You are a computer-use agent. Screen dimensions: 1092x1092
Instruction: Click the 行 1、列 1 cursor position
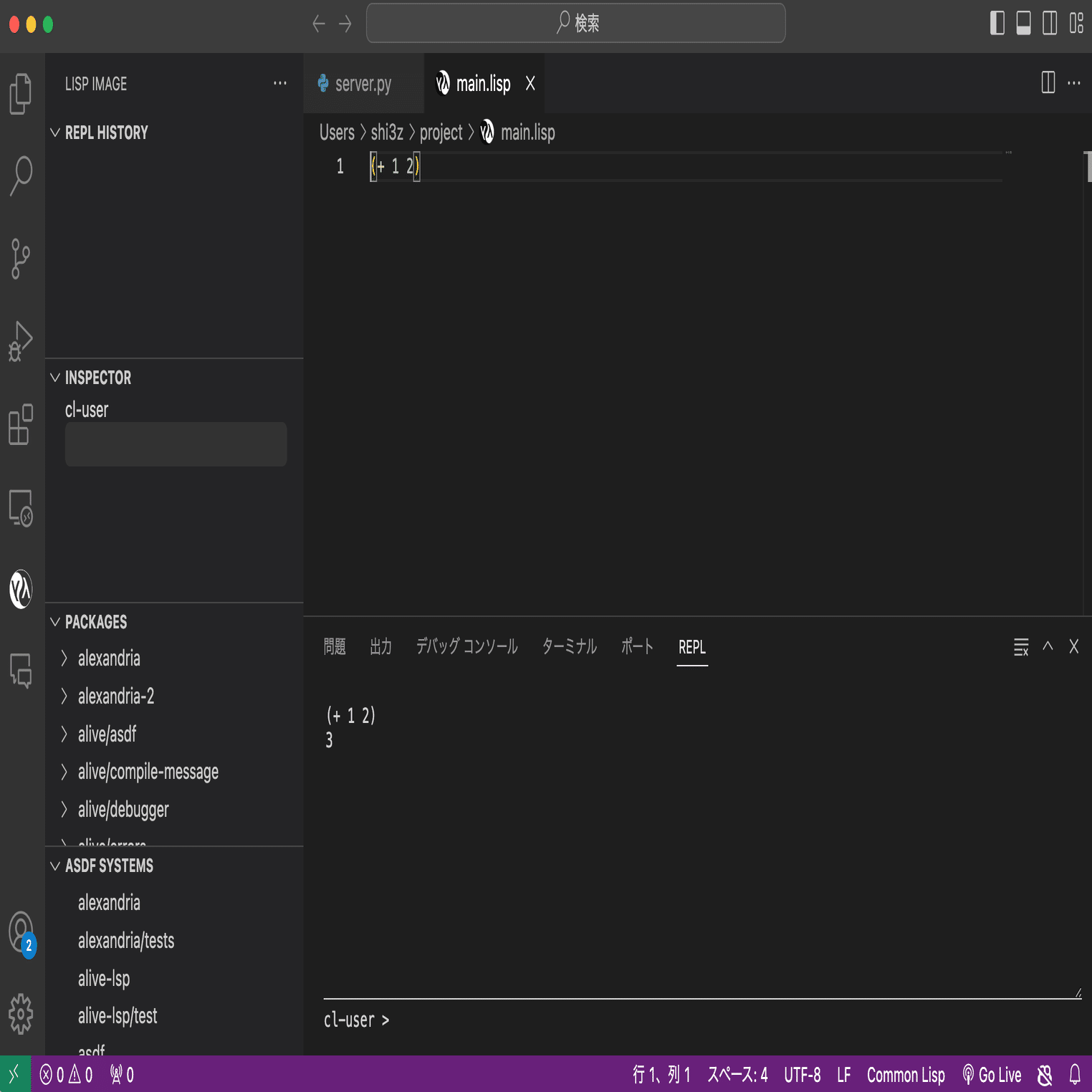coord(661,1074)
